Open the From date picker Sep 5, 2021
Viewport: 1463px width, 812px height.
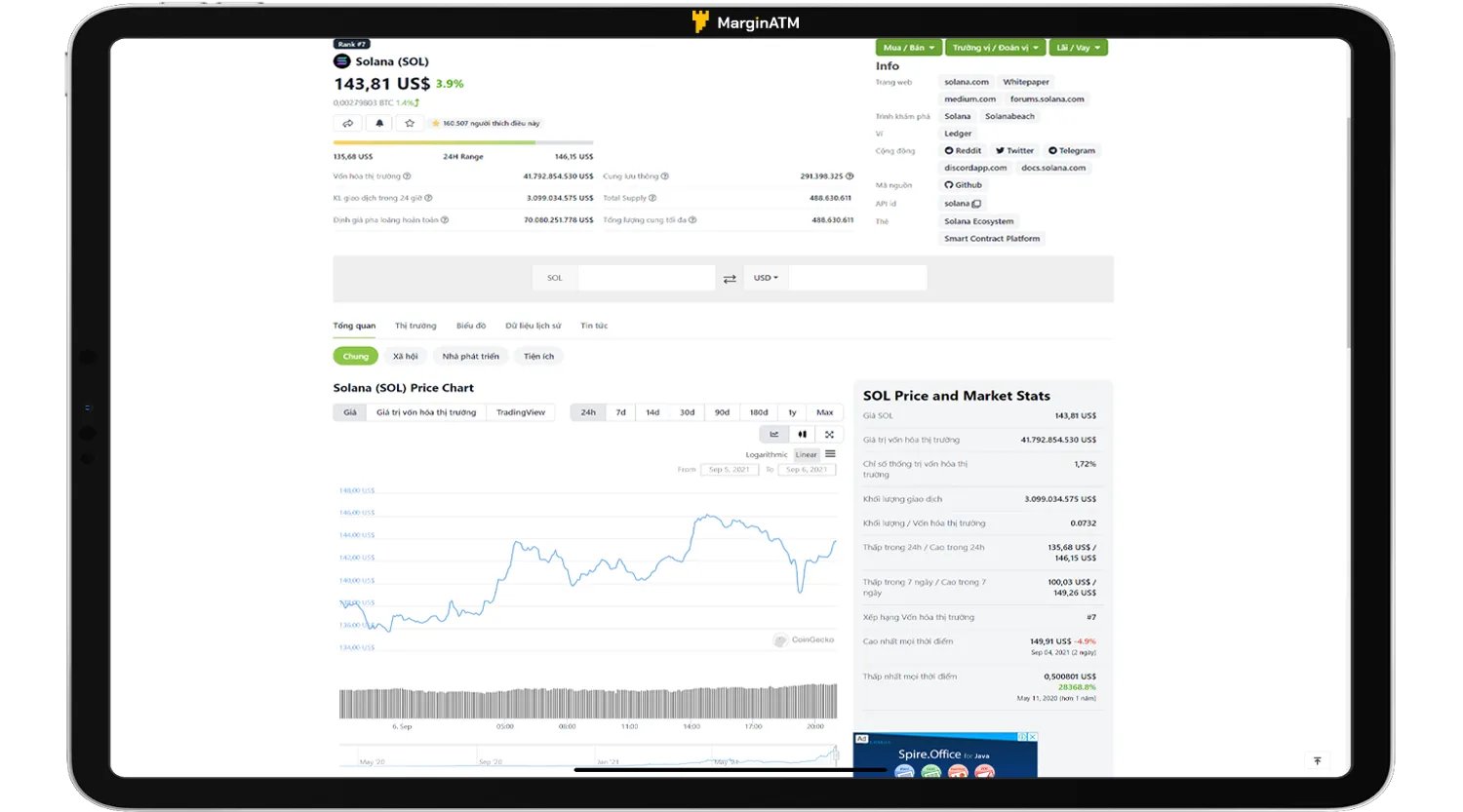click(x=730, y=470)
